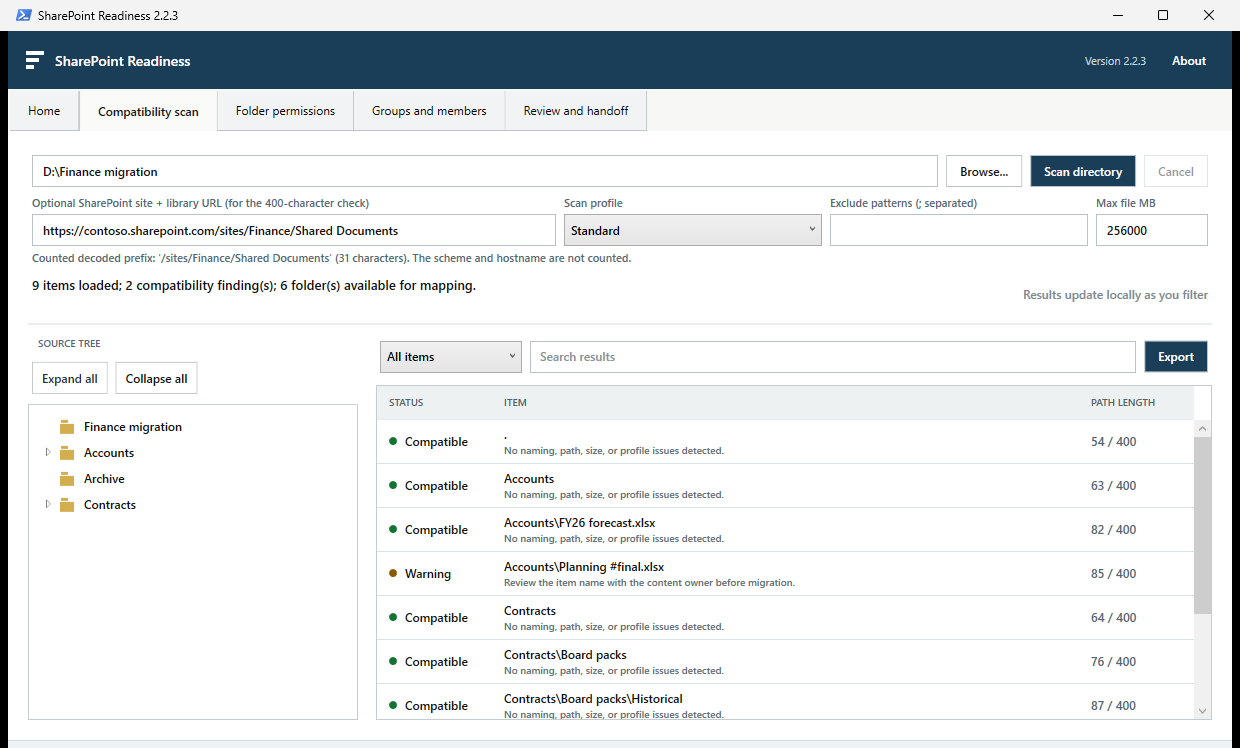Click the Expand all button
The width and height of the screenshot is (1240, 748).
tap(70, 379)
